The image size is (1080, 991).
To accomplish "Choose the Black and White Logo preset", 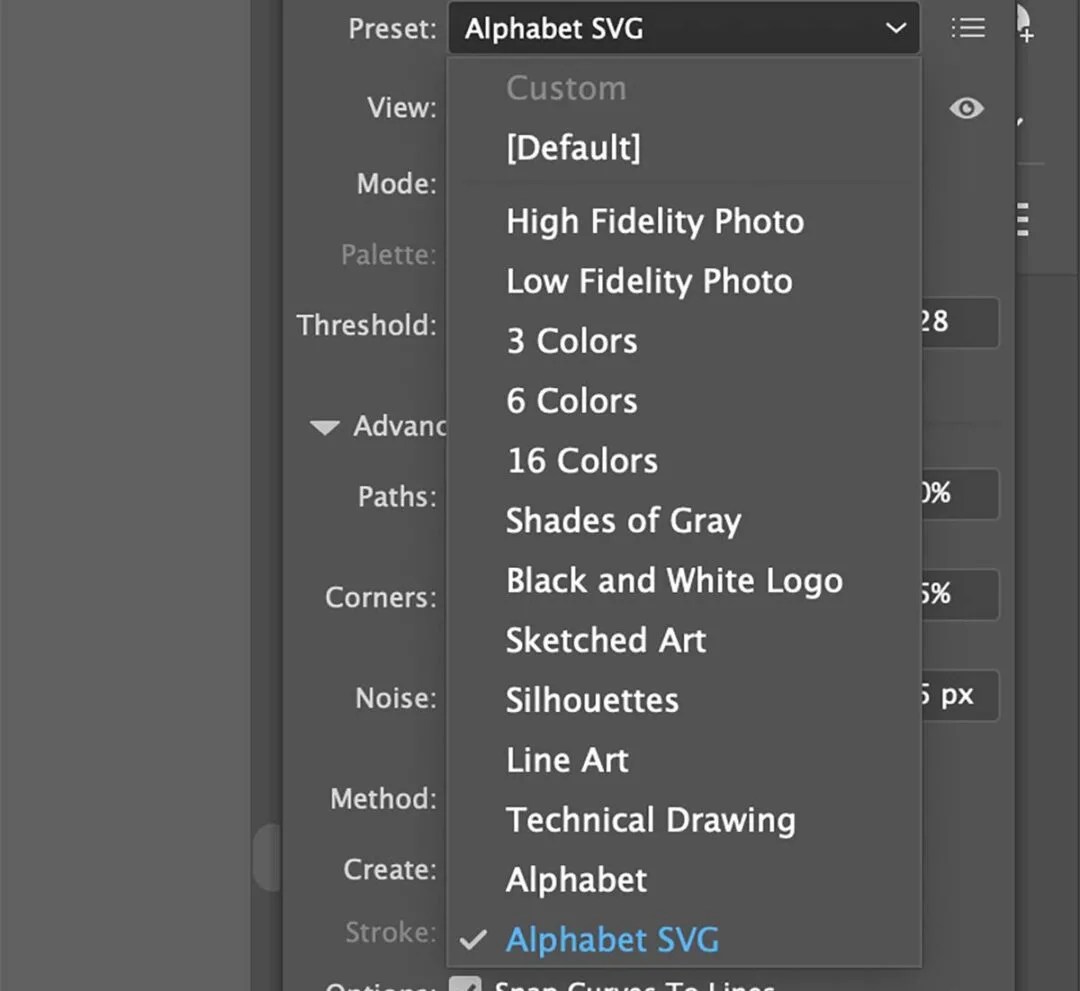I will [x=674, y=581].
